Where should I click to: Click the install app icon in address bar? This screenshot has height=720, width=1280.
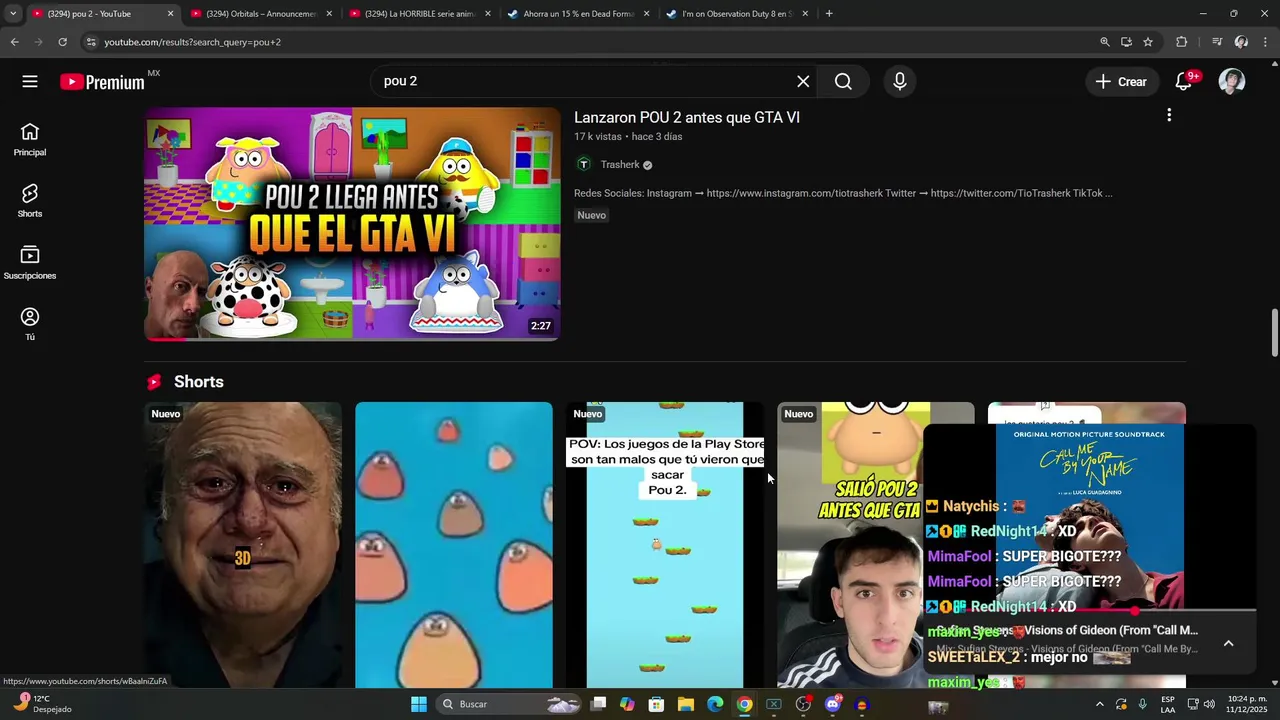(1126, 42)
